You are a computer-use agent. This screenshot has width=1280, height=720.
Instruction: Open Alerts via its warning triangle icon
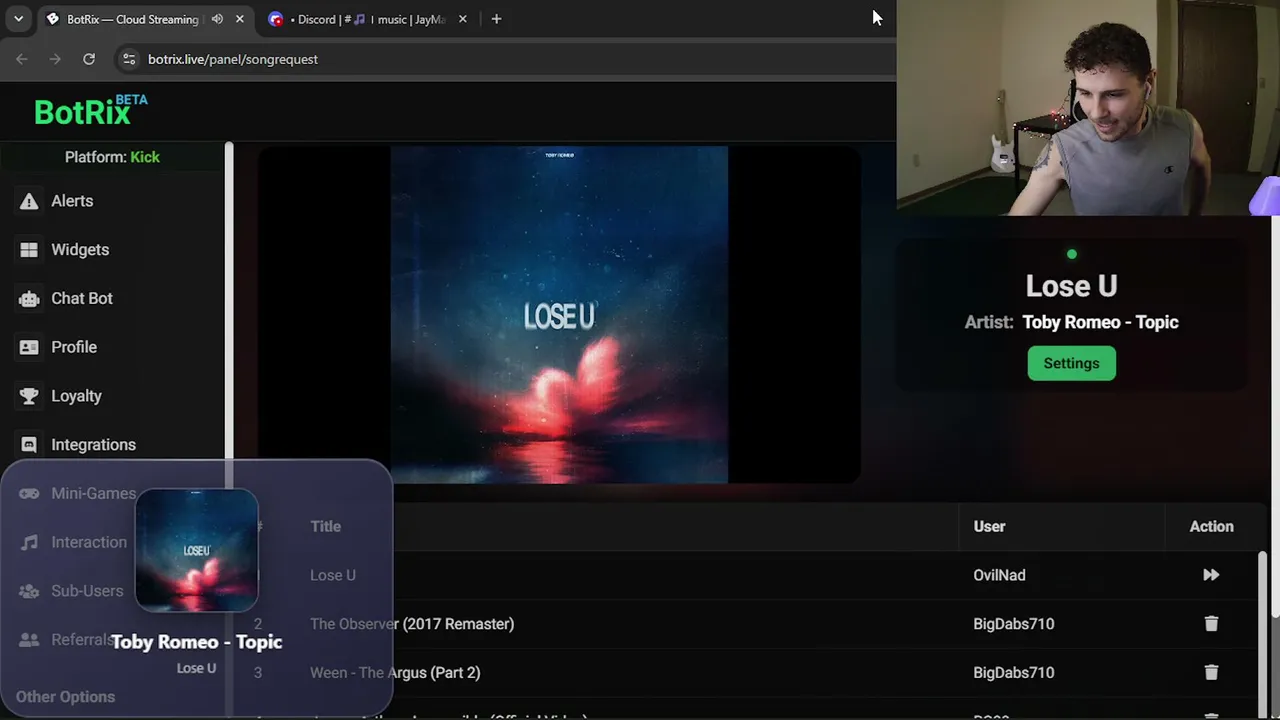[29, 201]
